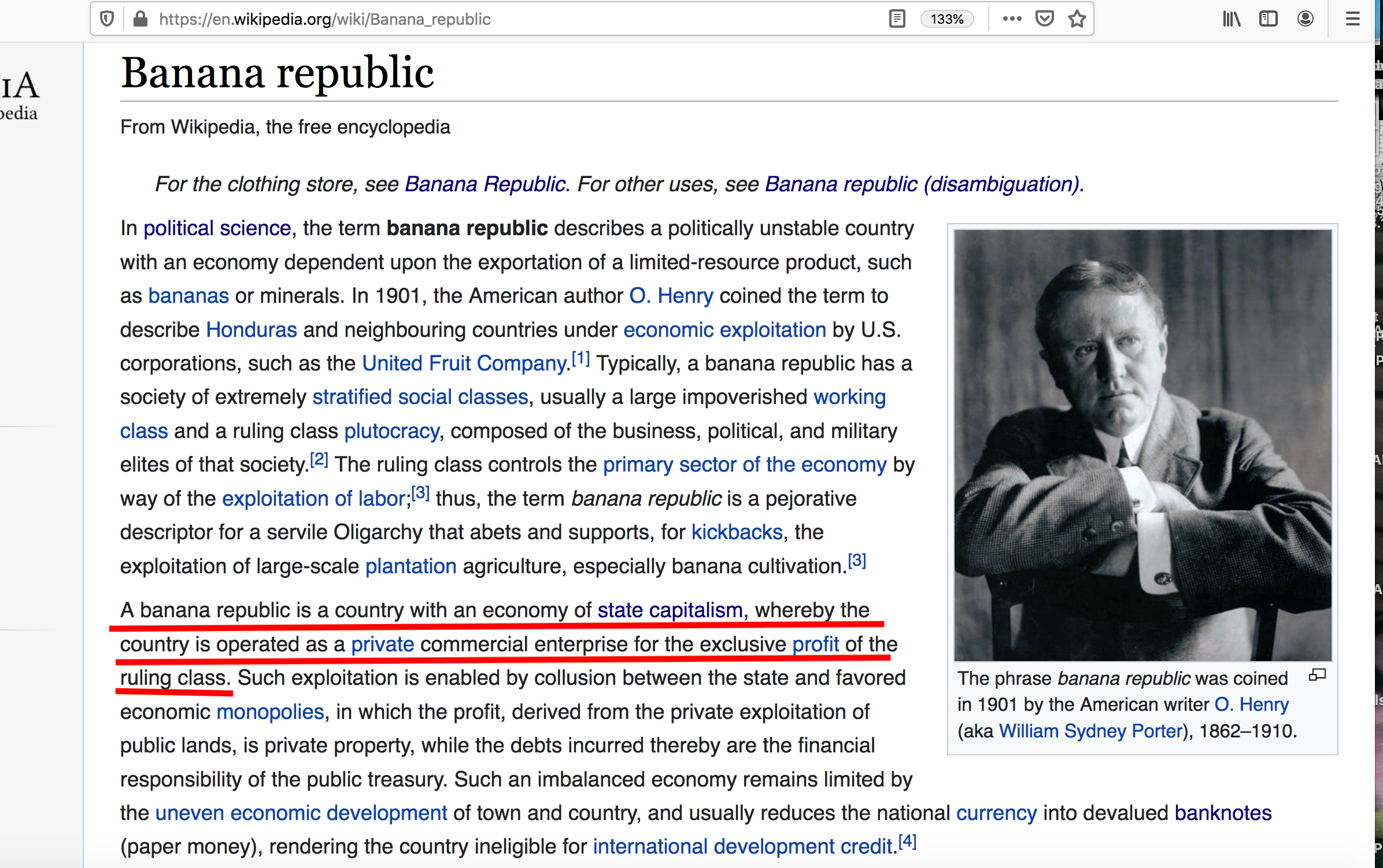The width and height of the screenshot is (1383, 868).
Task: Click the O. Henry portrait thumbnail
Action: click(x=1142, y=445)
